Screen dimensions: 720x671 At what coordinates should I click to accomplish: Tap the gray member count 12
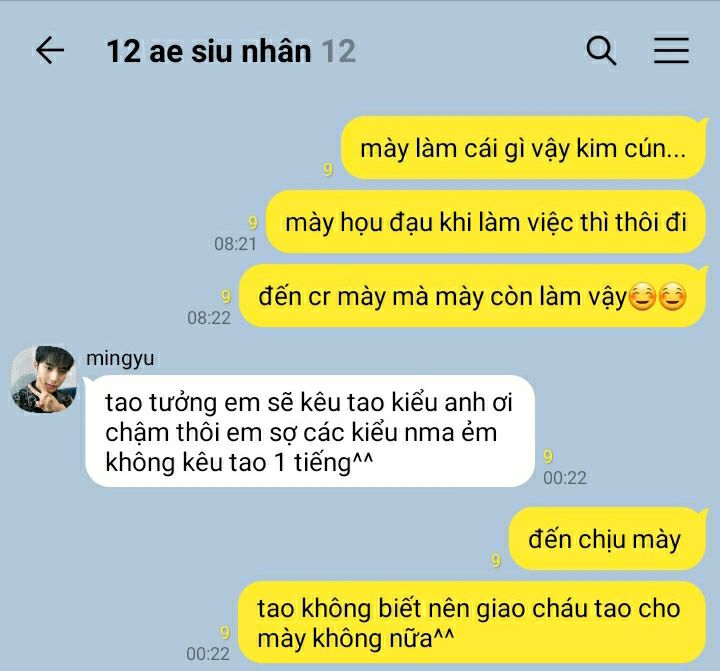[338, 51]
